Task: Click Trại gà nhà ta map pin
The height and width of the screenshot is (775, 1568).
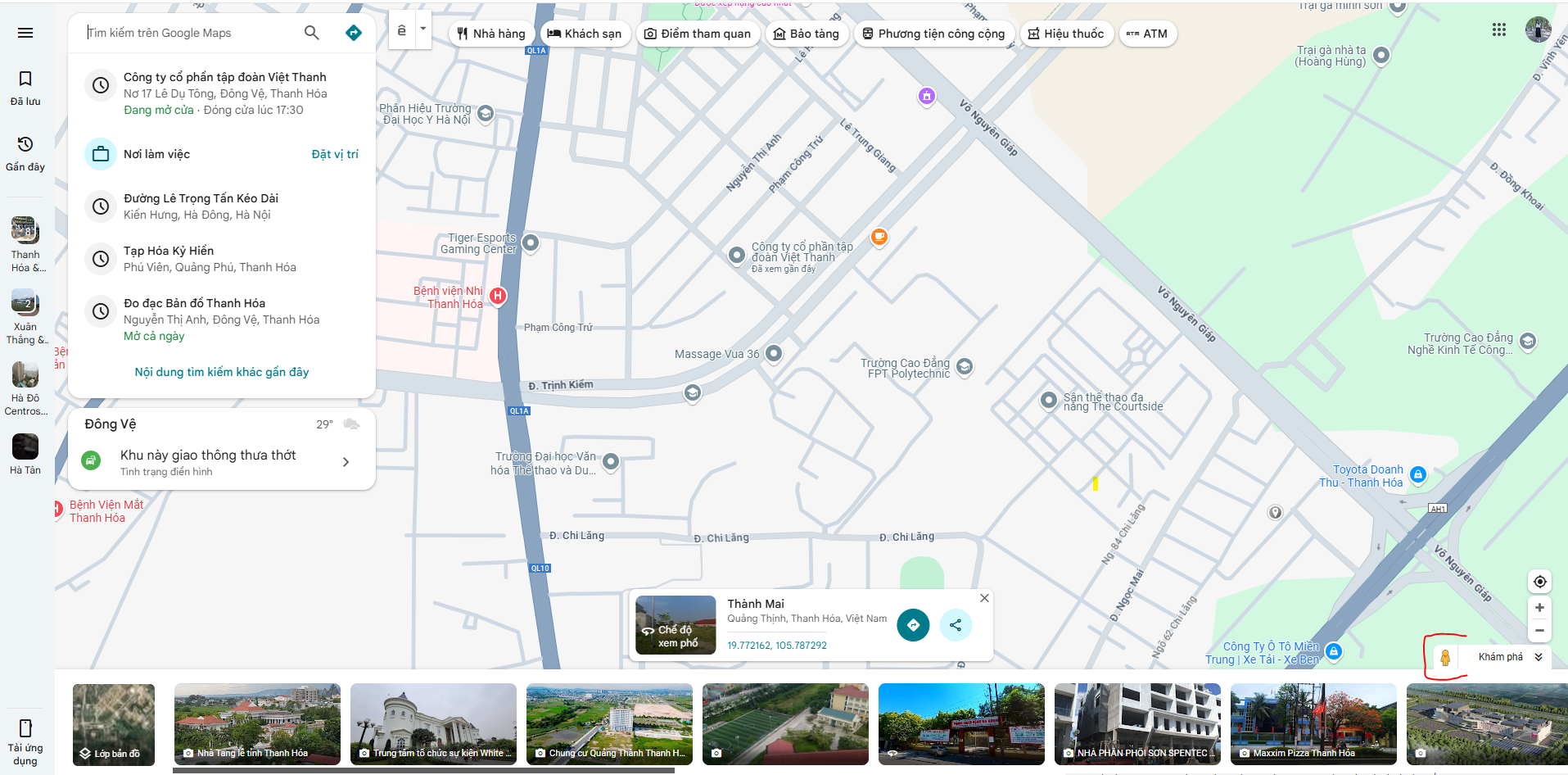Action: tap(1380, 55)
